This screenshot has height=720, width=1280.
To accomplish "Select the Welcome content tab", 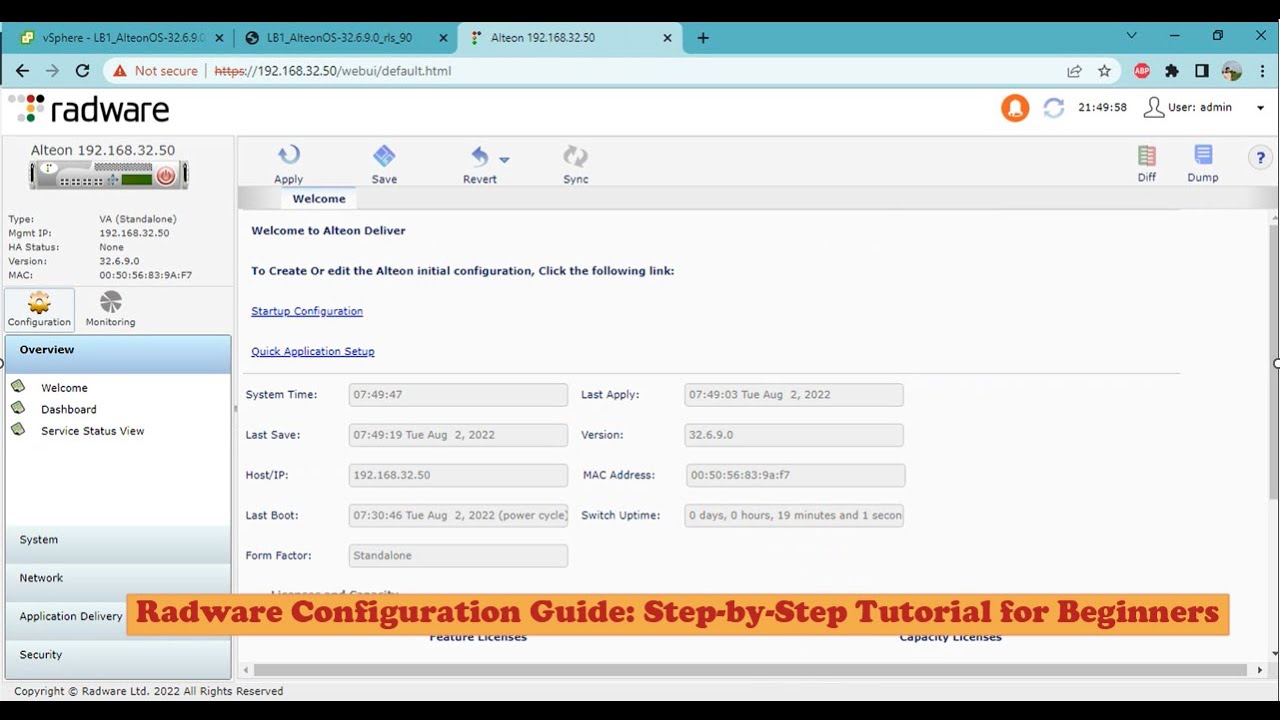I will coord(319,199).
